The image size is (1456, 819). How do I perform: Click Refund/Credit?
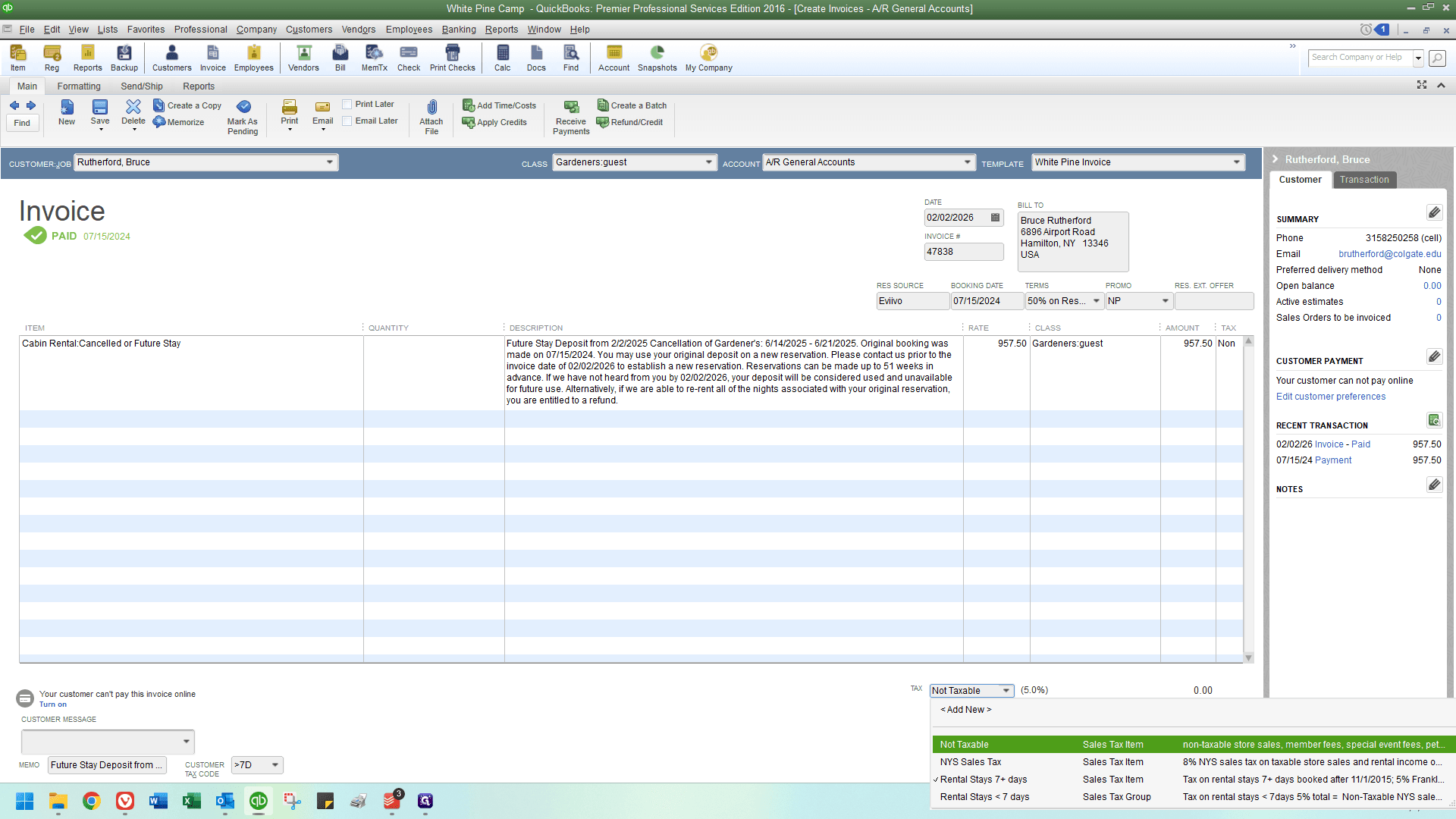click(629, 122)
